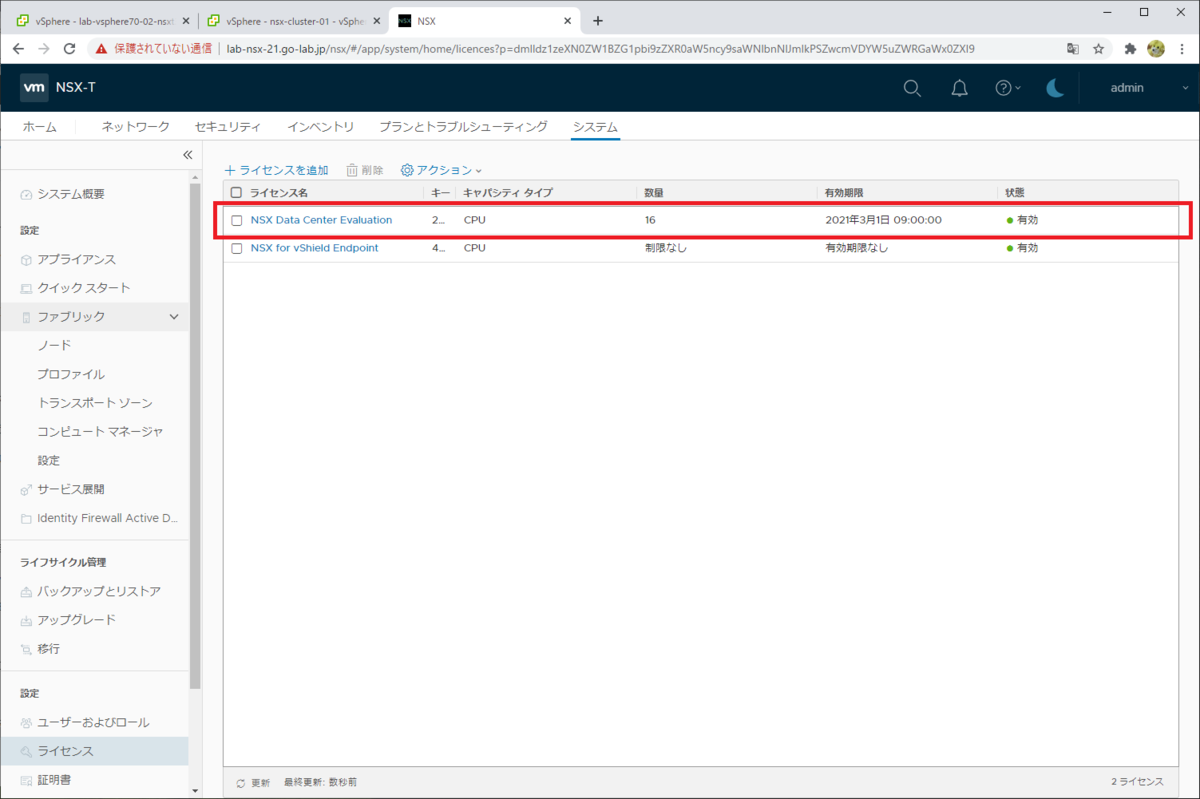Open NSX for vShield Endpoint license link
This screenshot has height=799, width=1200.
[x=314, y=248]
